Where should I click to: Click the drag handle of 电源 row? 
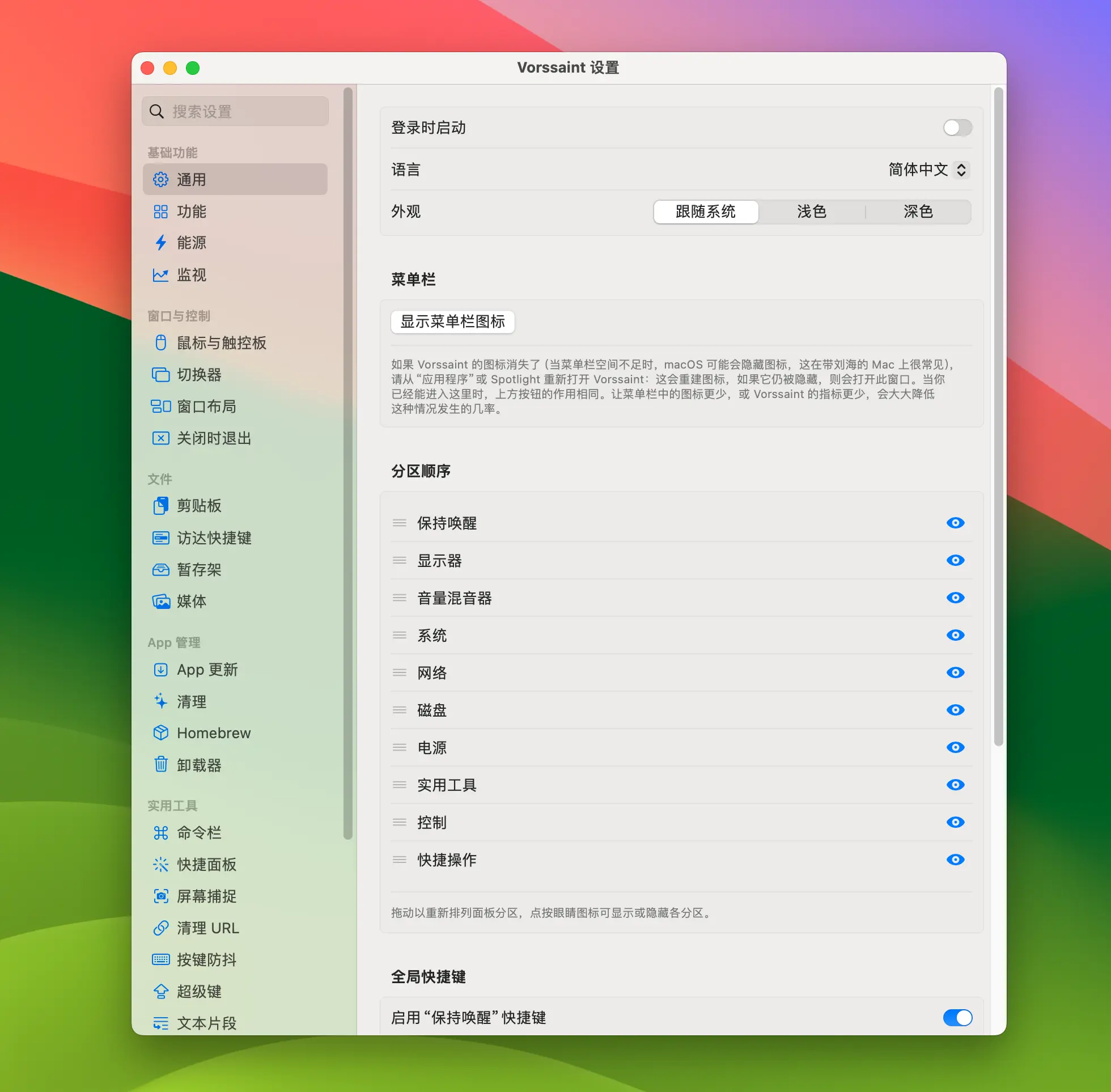(x=400, y=747)
